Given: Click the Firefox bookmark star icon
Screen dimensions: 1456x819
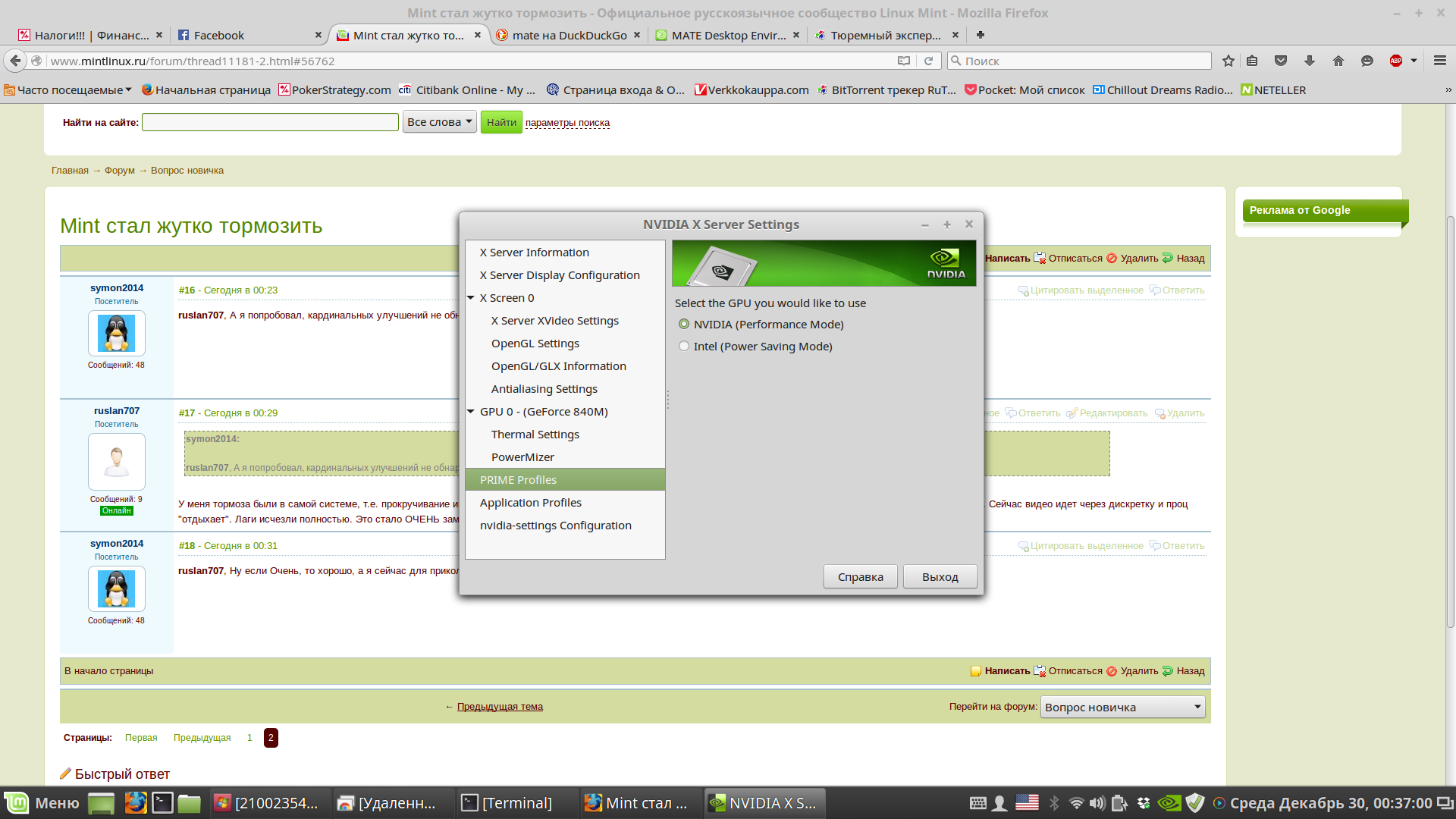Looking at the screenshot, I should point(1228,61).
